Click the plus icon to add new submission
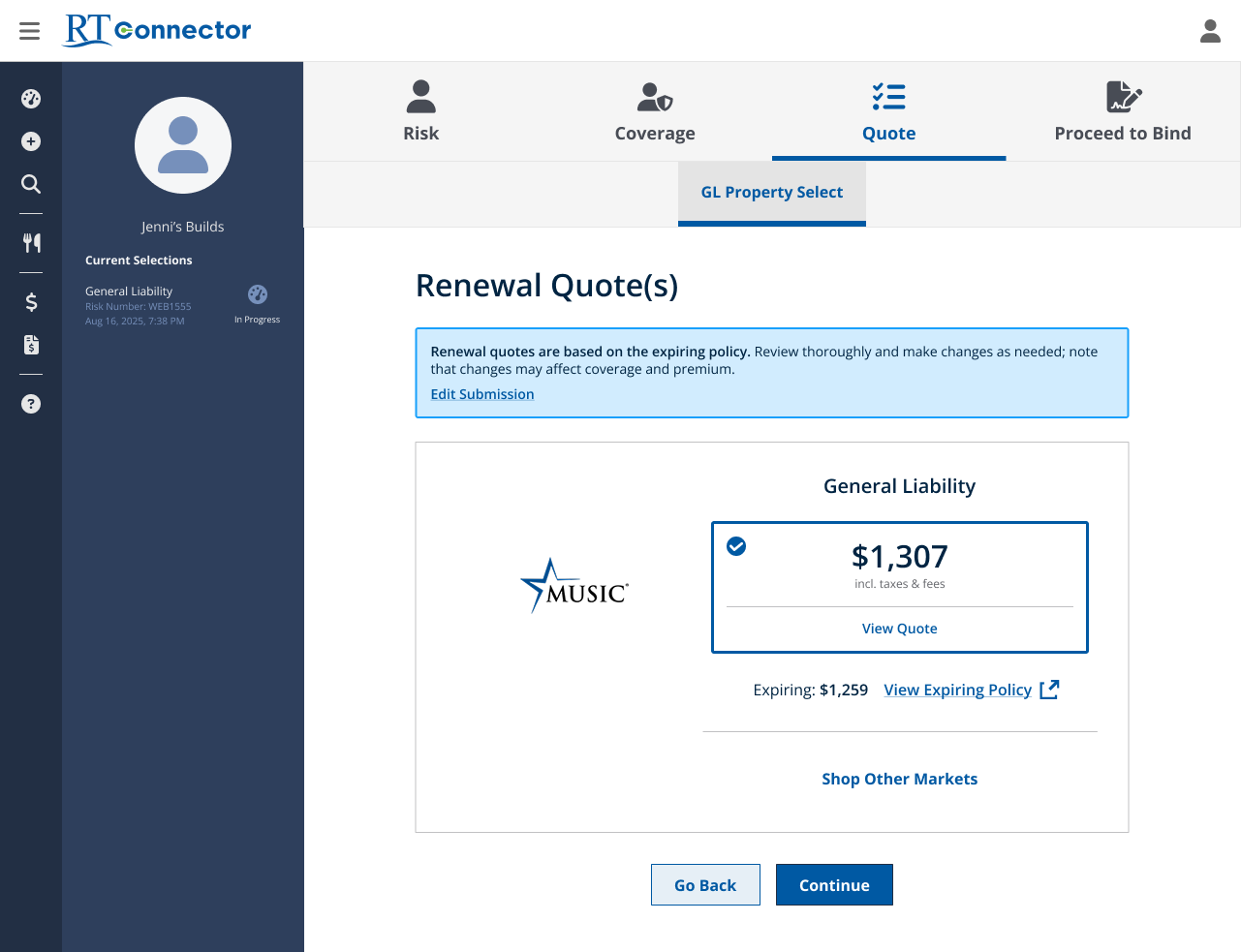 click(x=31, y=141)
